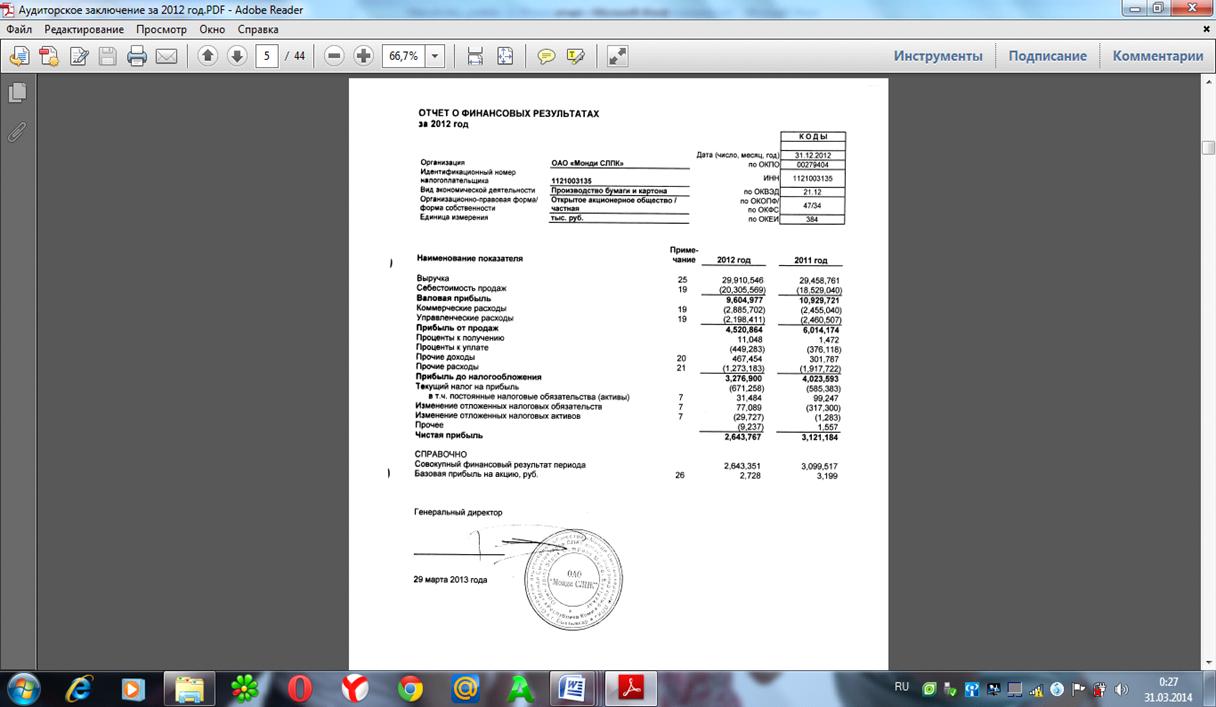This screenshot has height=707, width=1216.
Task: Launch Google Chrome from the taskbar
Action: pos(409,688)
